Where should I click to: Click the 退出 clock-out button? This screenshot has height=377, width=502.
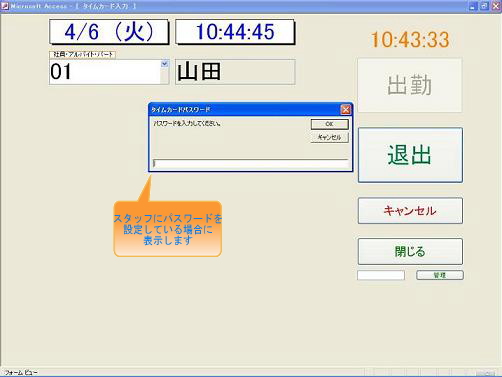tap(410, 155)
